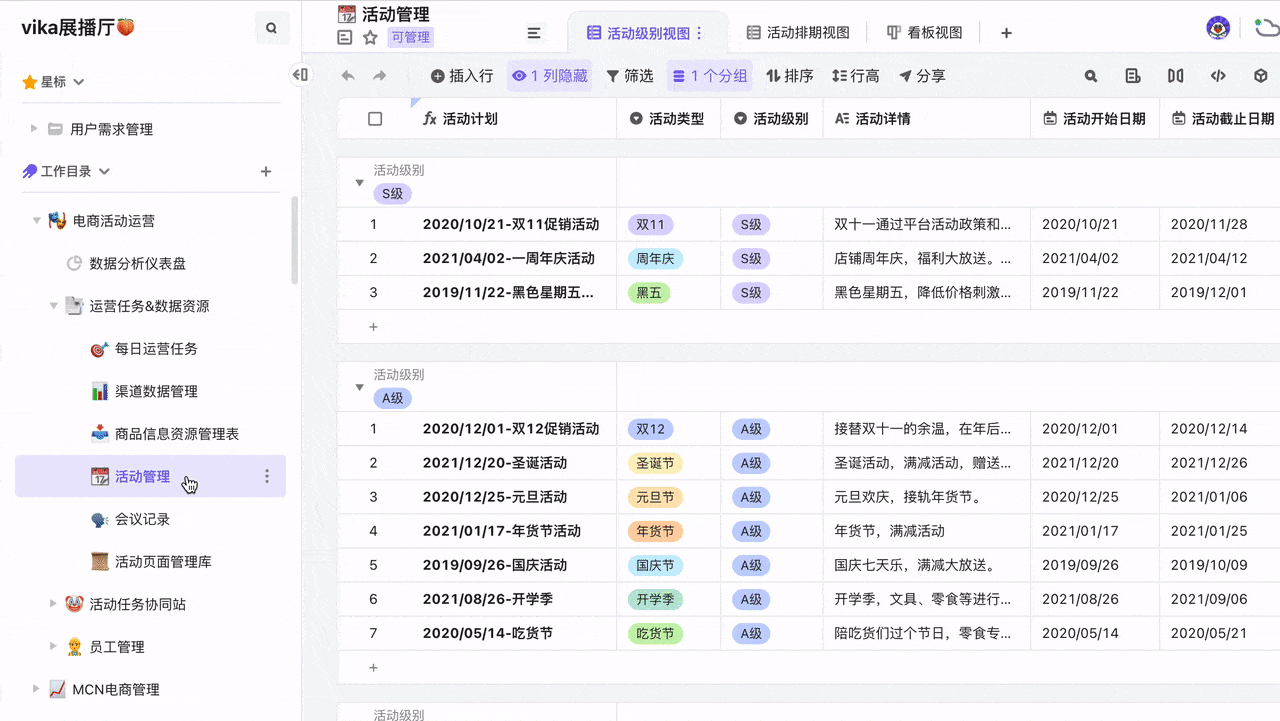Open more options for 活动管理 item
1280x721 pixels.
(x=266, y=477)
